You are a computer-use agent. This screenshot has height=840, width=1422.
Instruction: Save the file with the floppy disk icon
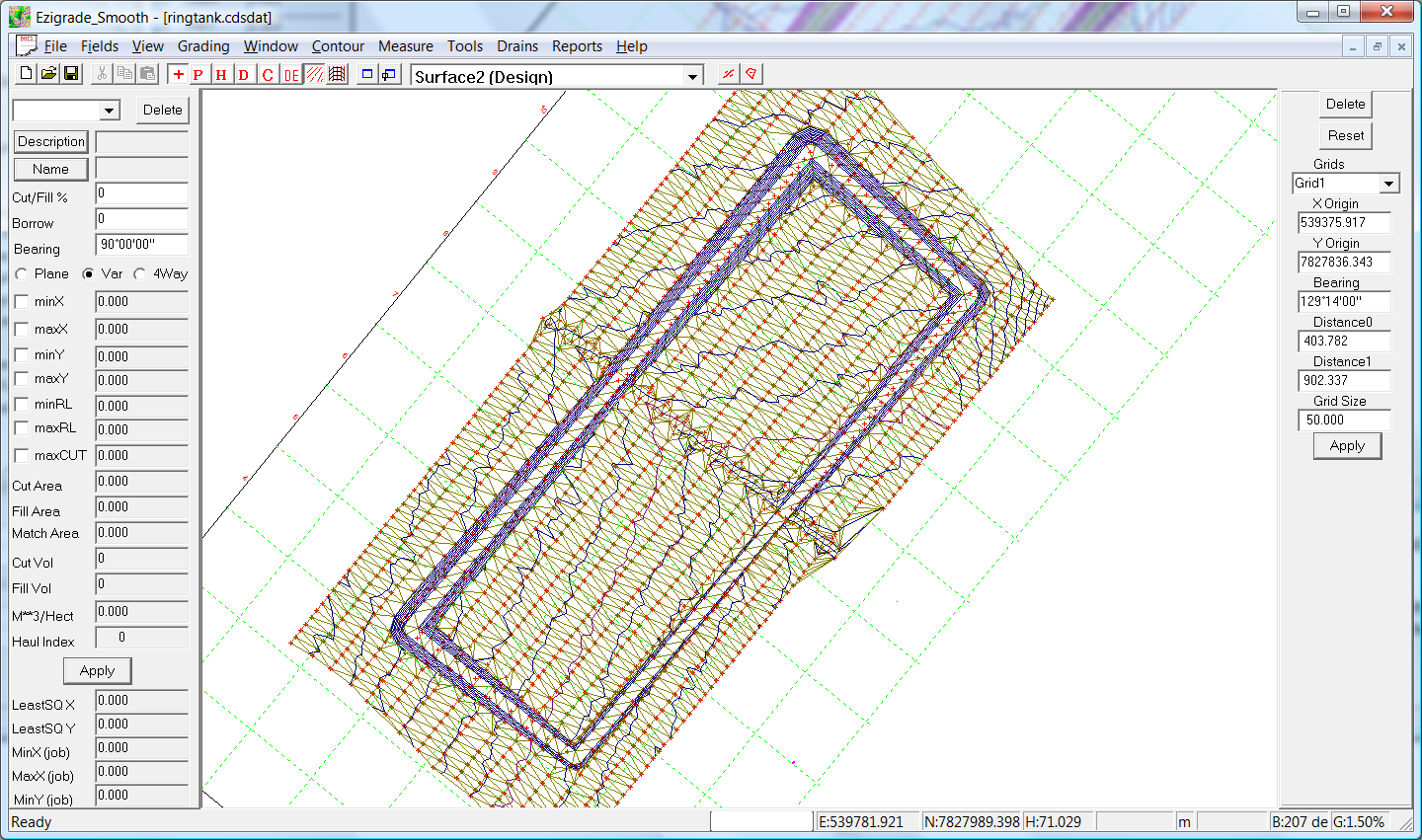(x=71, y=74)
